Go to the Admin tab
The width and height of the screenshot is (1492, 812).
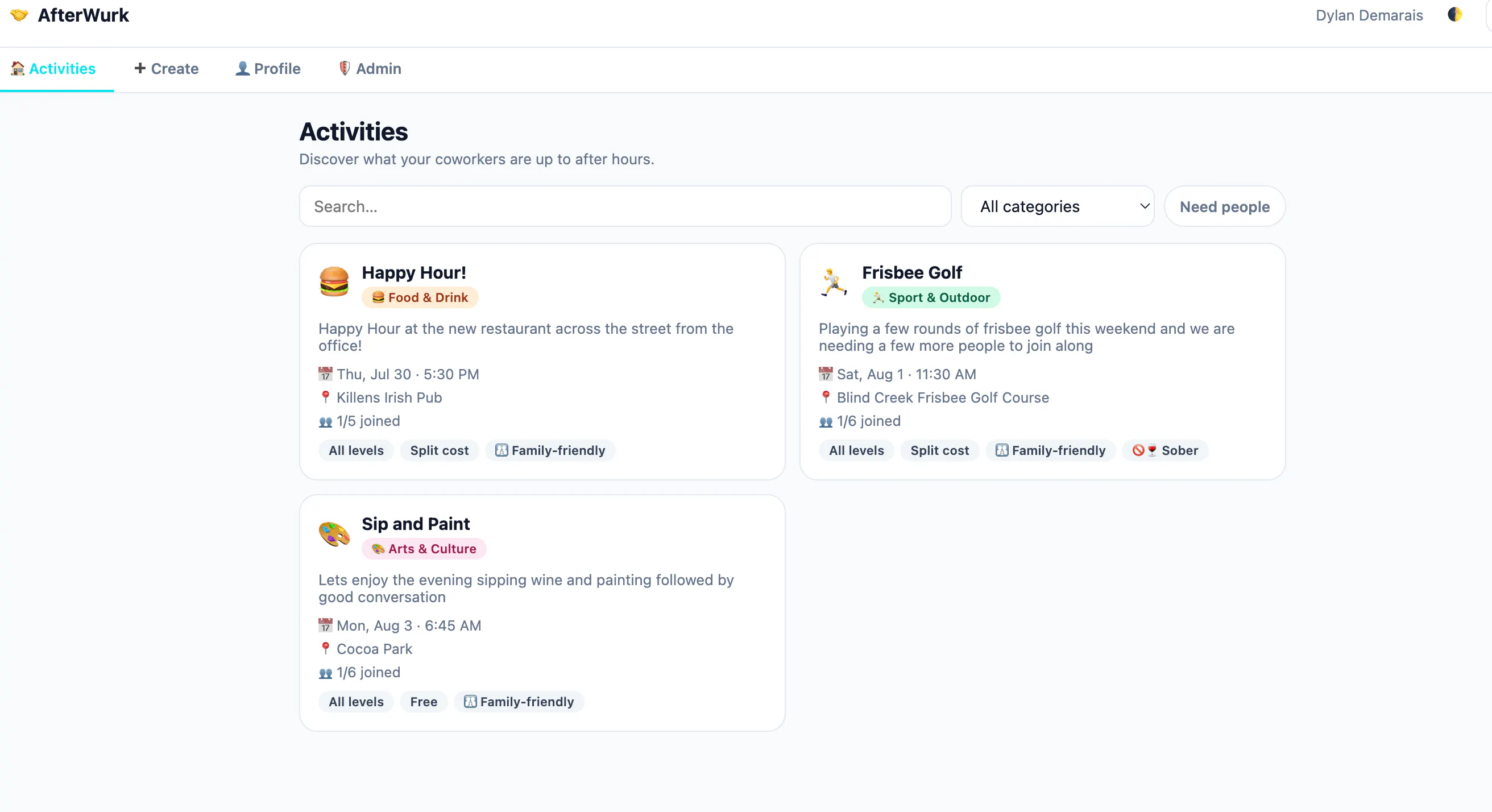[370, 69]
